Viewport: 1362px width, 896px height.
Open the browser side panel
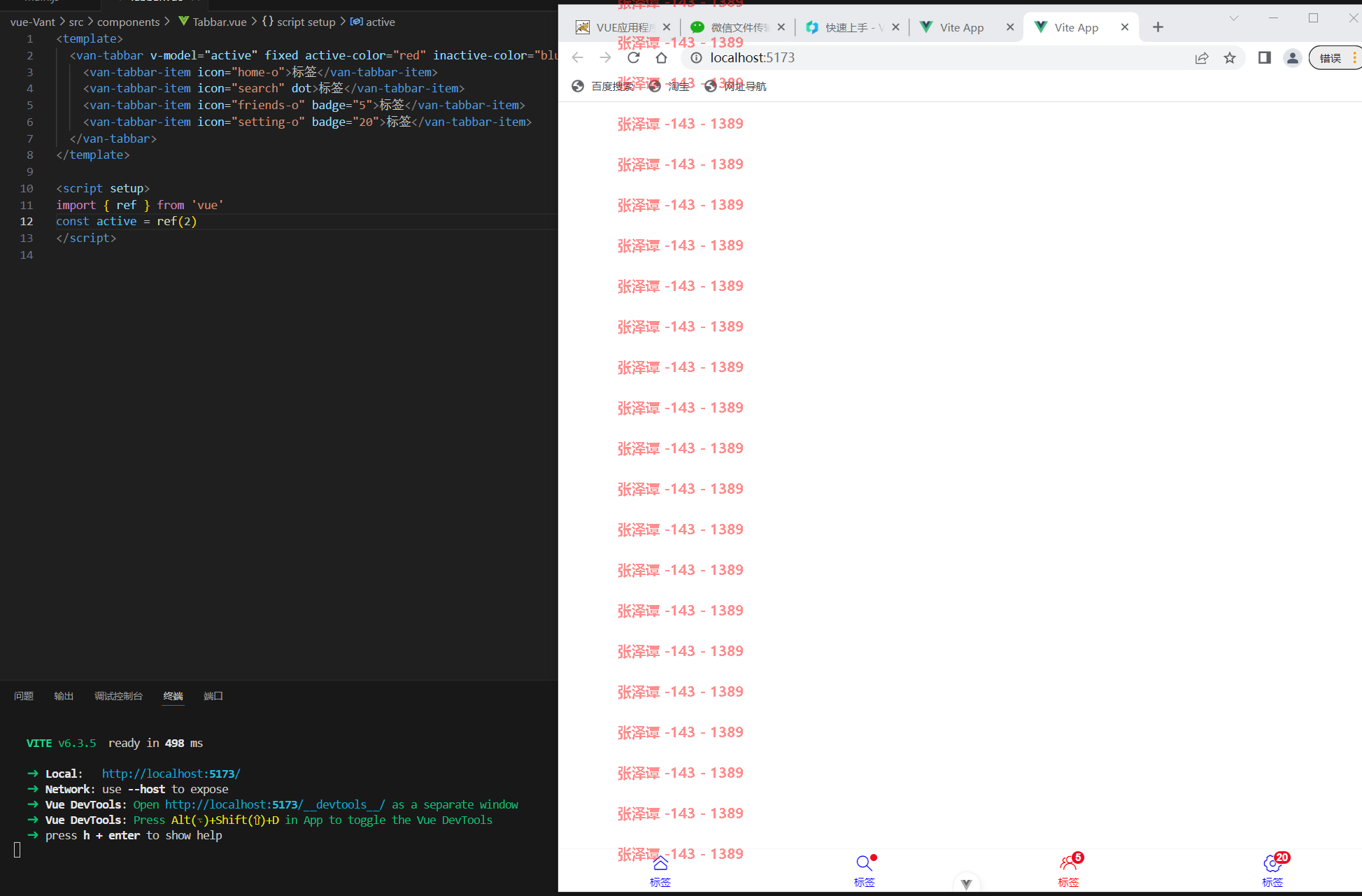(1265, 58)
